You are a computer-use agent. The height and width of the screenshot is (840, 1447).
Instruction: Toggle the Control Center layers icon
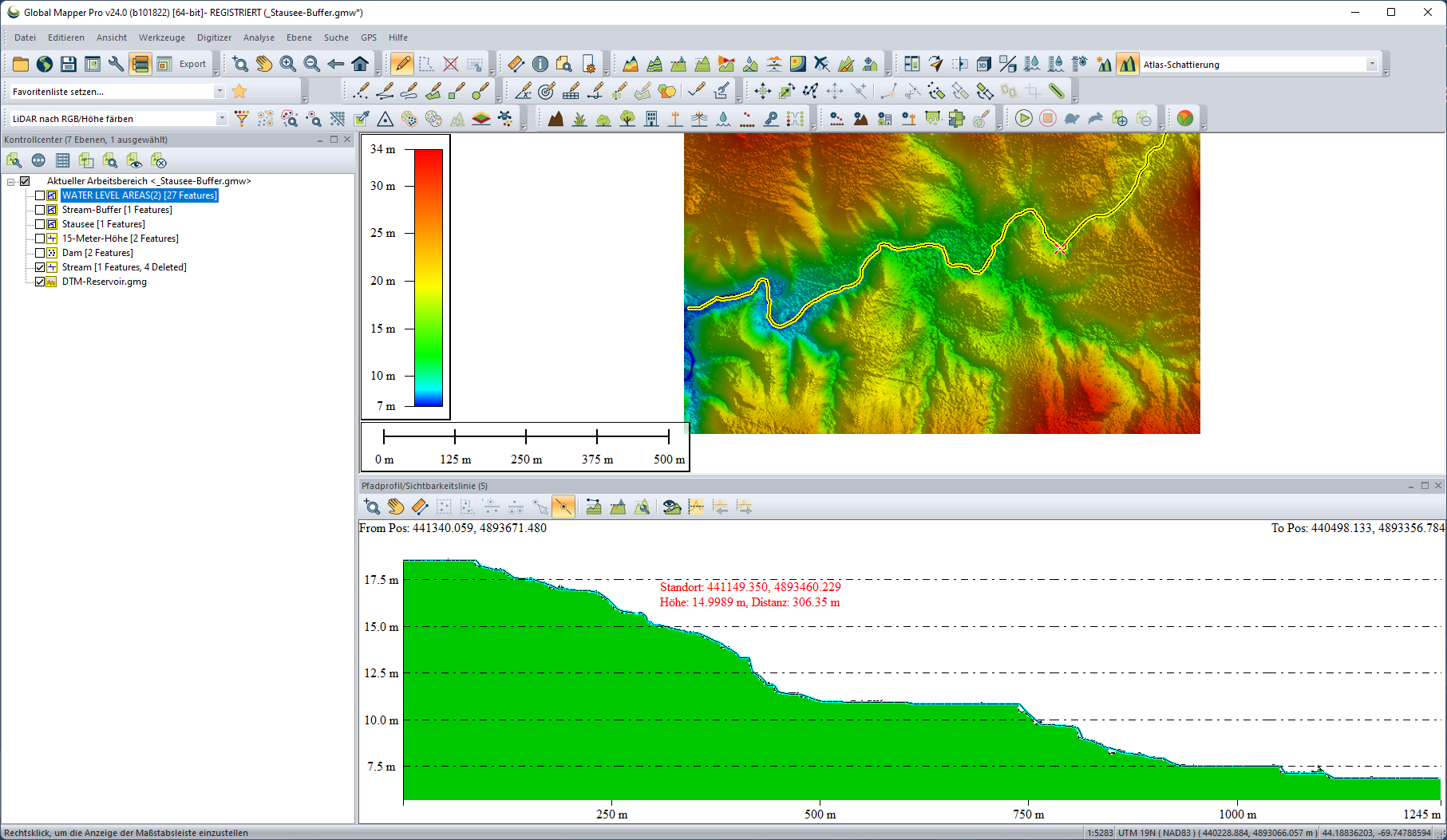[140, 64]
